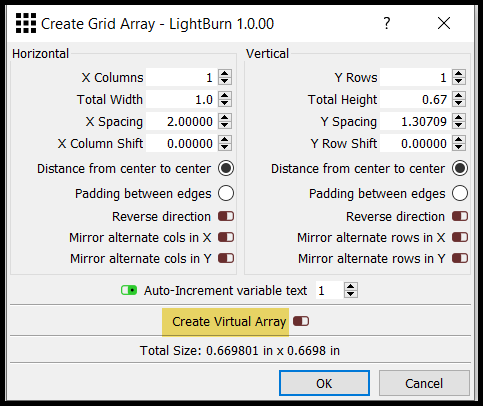483x406 pixels.
Task: Click the X Columns value field
Action: (x=181, y=77)
